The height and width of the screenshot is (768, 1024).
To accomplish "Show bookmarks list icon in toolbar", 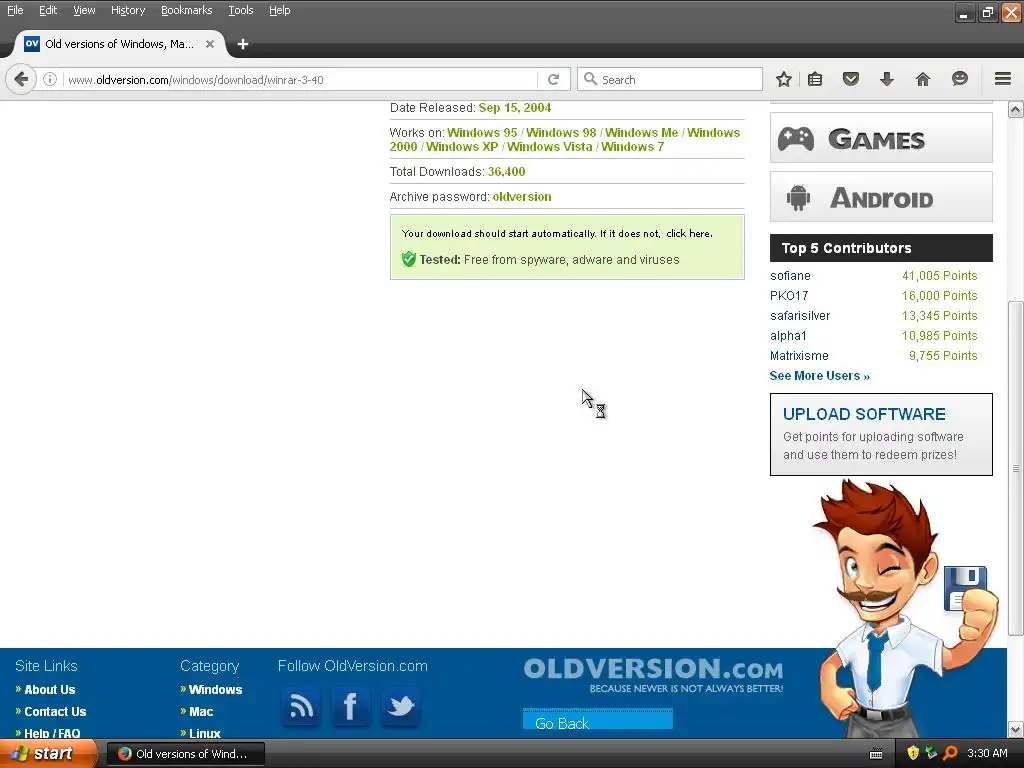I will point(814,80).
